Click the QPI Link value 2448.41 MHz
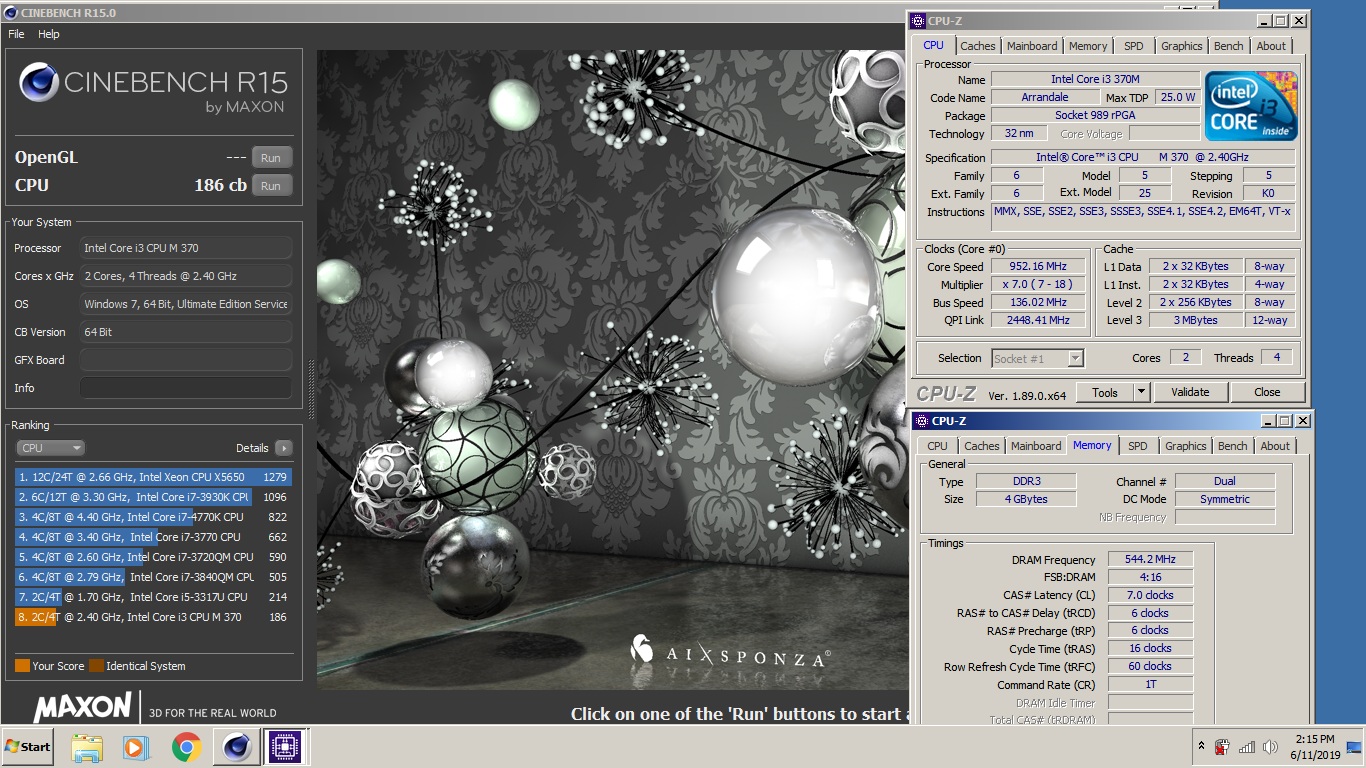The height and width of the screenshot is (768, 1366). point(1037,320)
